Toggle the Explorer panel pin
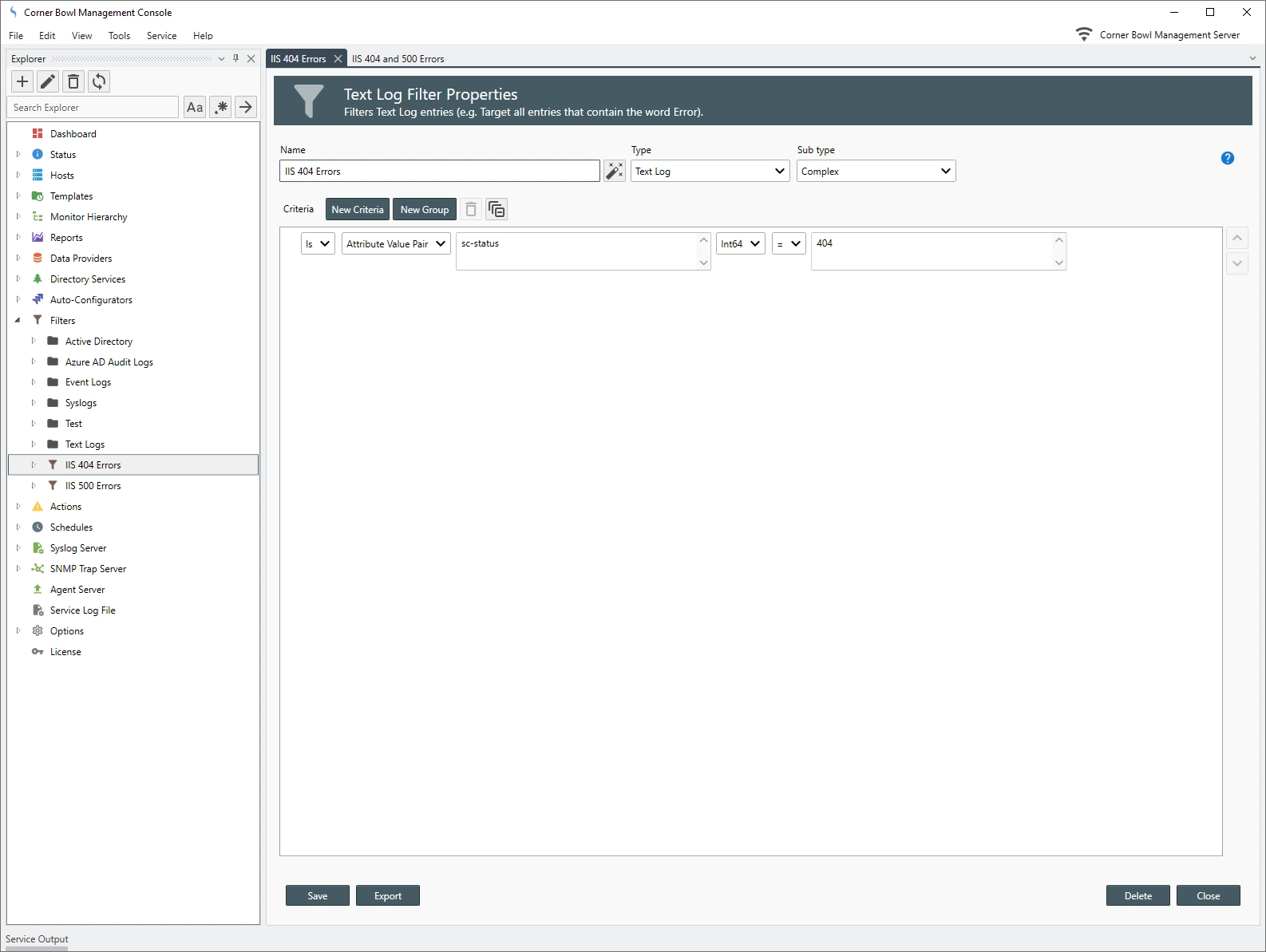This screenshot has height=952, width=1266. [235, 58]
